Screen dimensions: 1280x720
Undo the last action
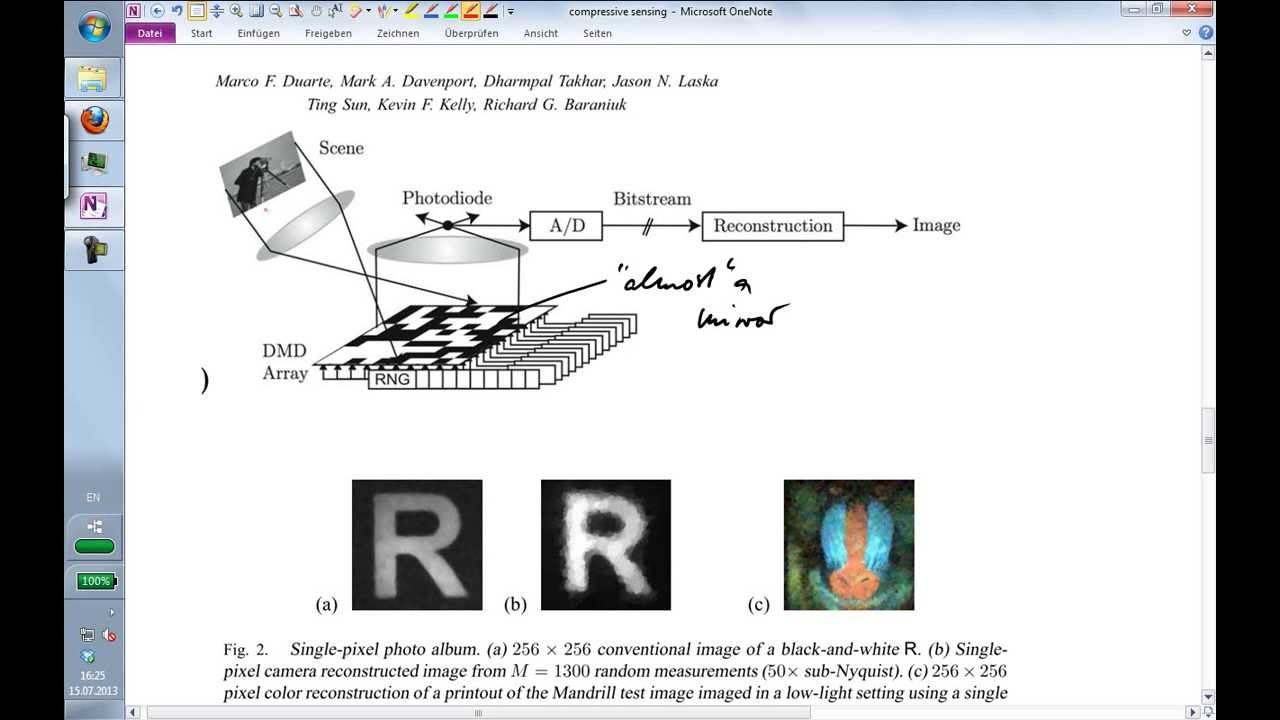point(177,11)
